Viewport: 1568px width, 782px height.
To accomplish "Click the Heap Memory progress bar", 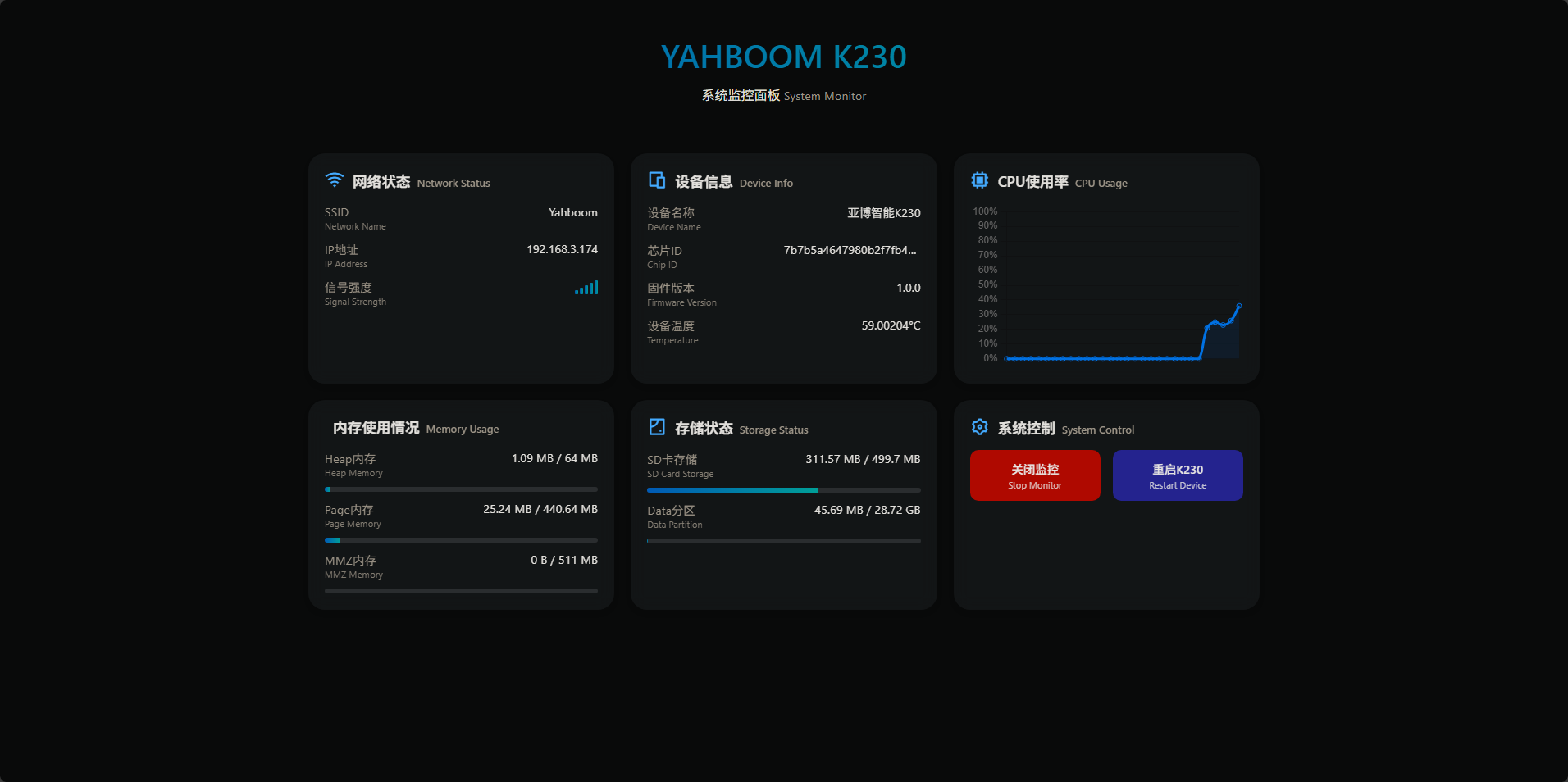I will pos(461,489).
